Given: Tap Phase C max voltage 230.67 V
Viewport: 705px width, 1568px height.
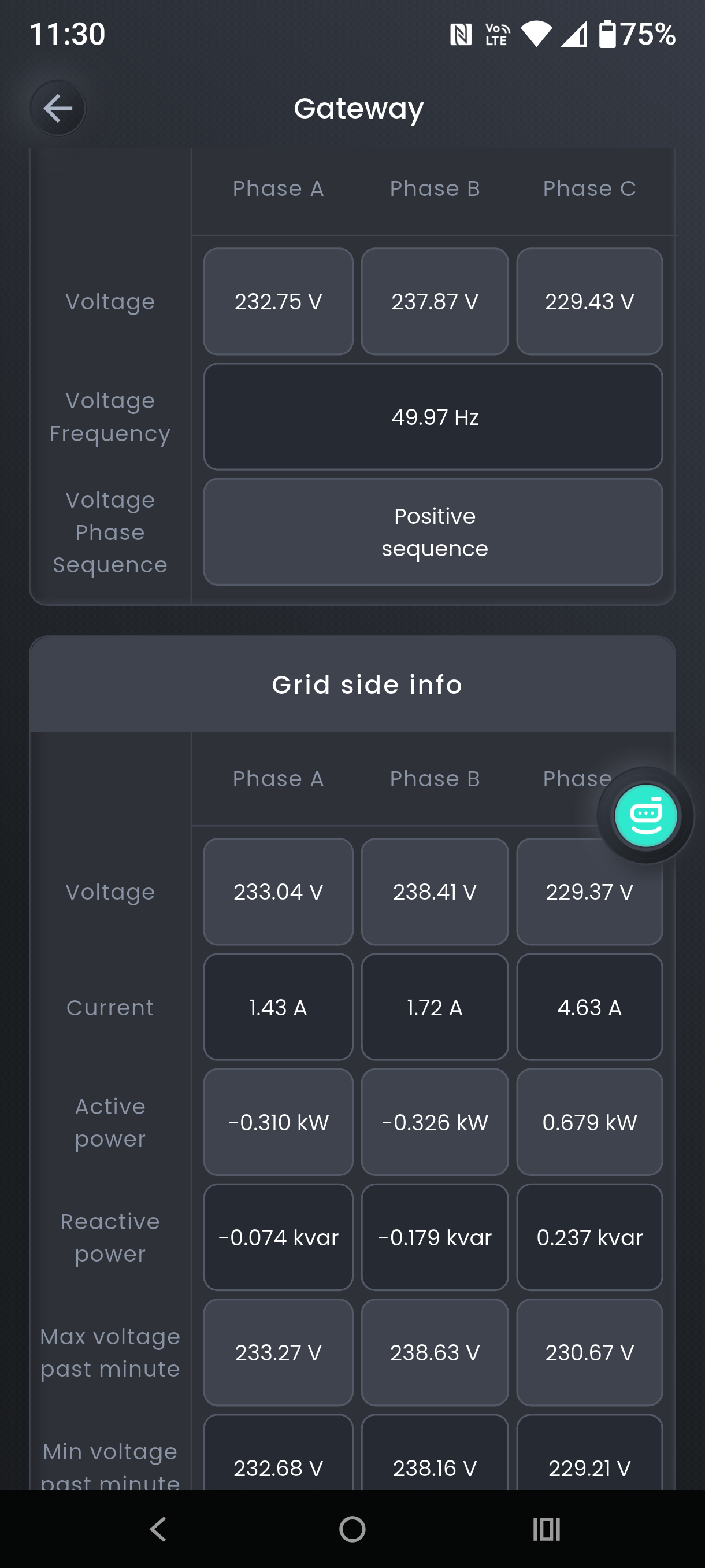Looking at the screenshot, I should (589, 1352).
